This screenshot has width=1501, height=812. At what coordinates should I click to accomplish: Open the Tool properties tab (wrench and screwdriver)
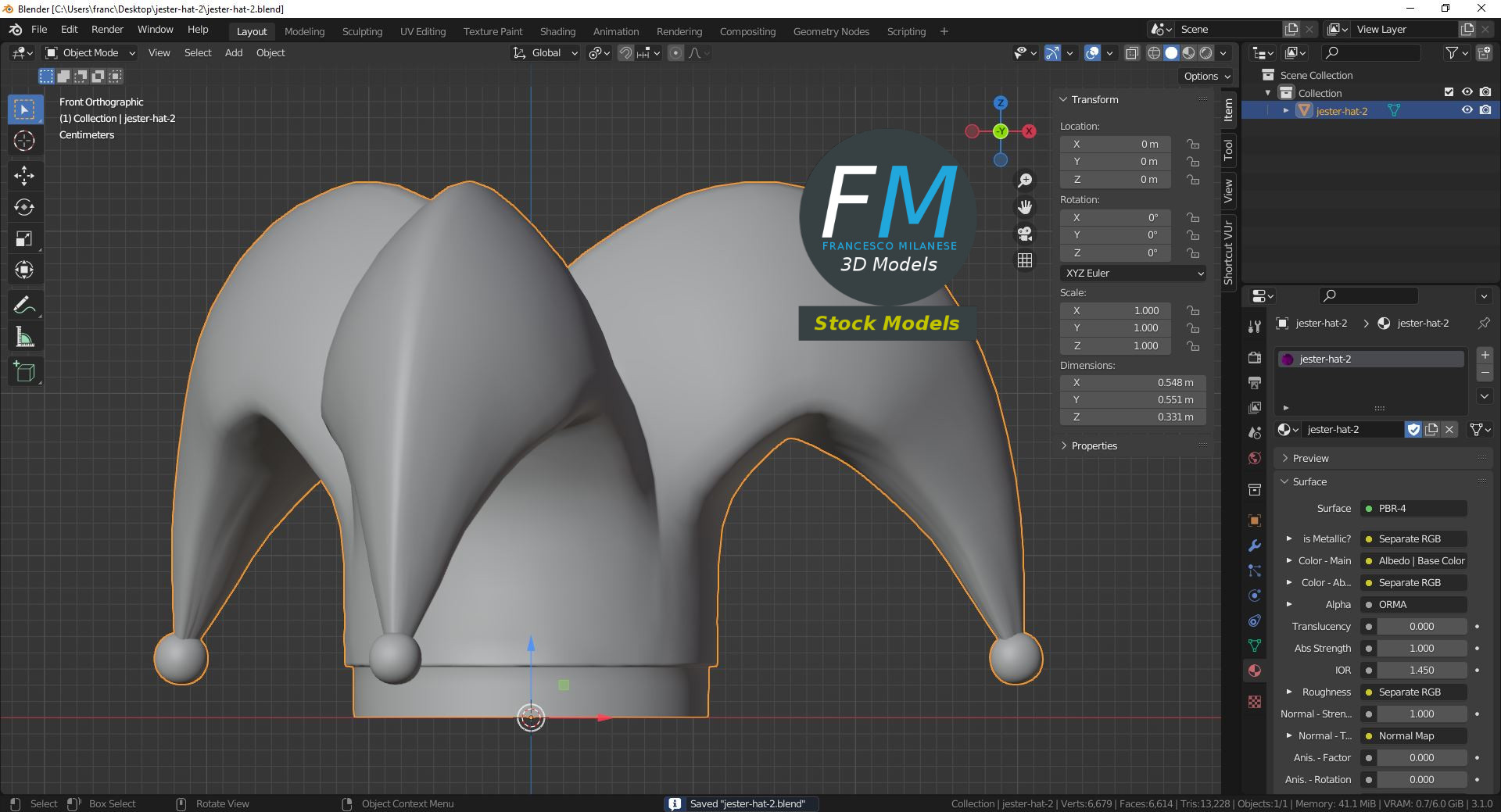pos(1255,326)
